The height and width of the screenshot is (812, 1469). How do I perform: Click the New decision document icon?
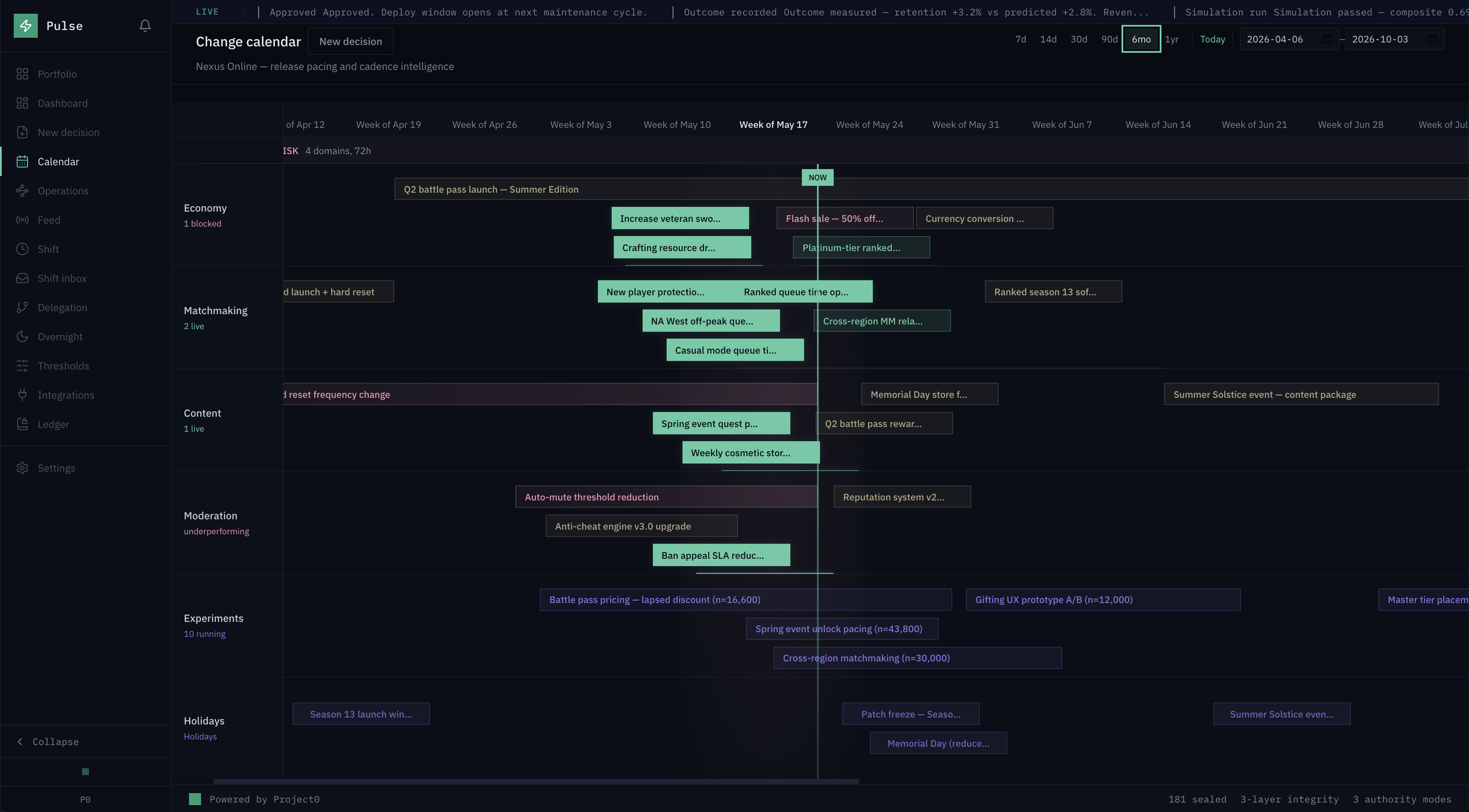click(x=23, y=132)
